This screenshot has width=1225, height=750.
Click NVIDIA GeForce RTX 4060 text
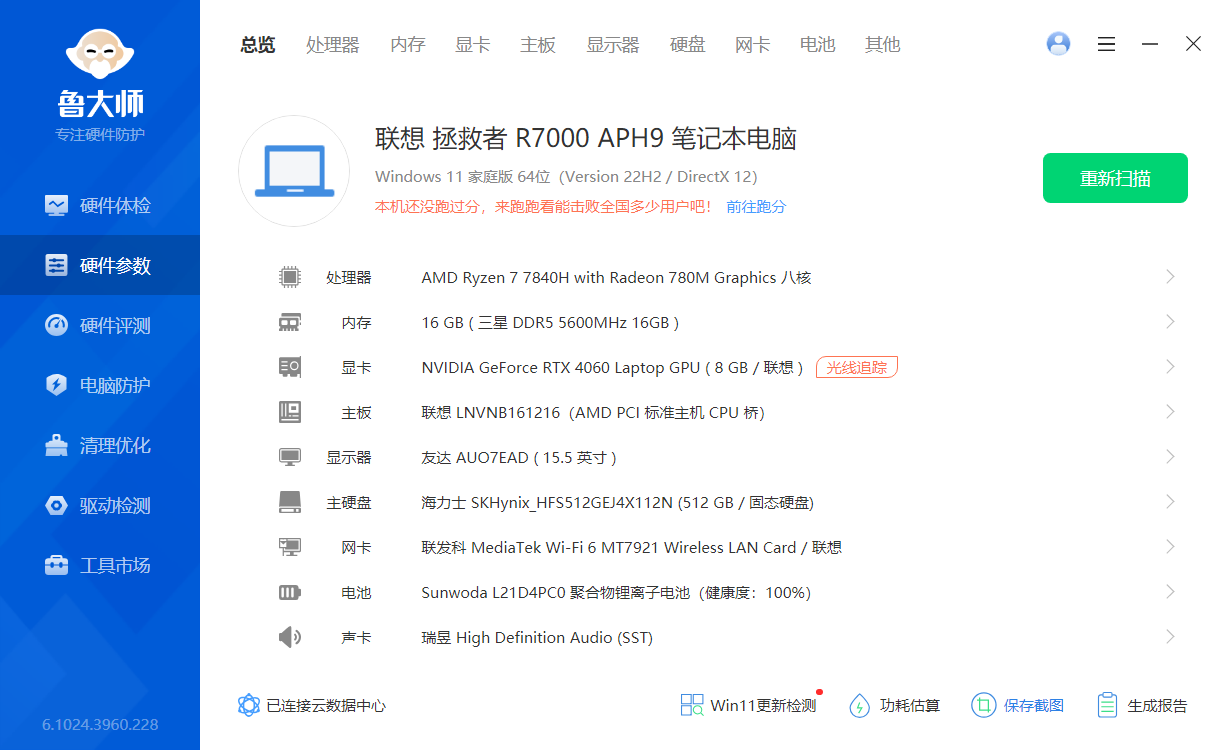click(613, 368)
